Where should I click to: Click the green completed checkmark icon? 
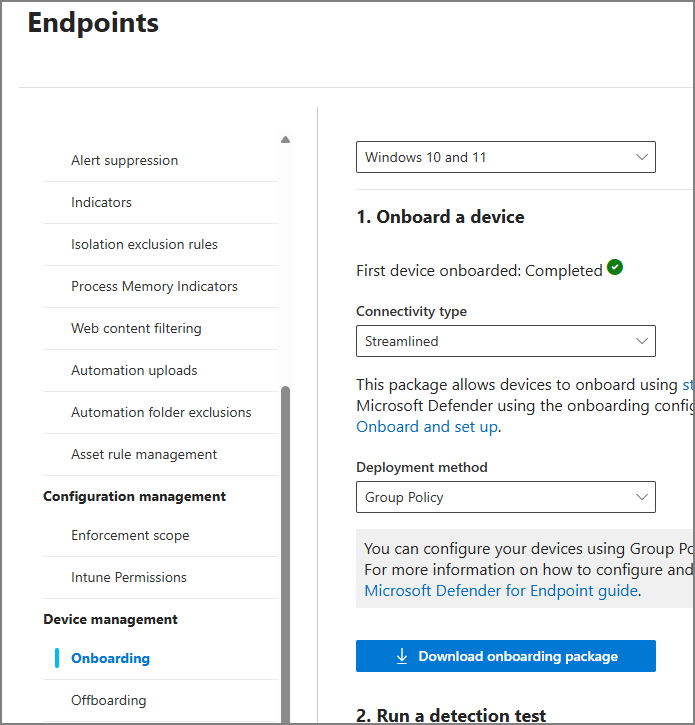615,267
